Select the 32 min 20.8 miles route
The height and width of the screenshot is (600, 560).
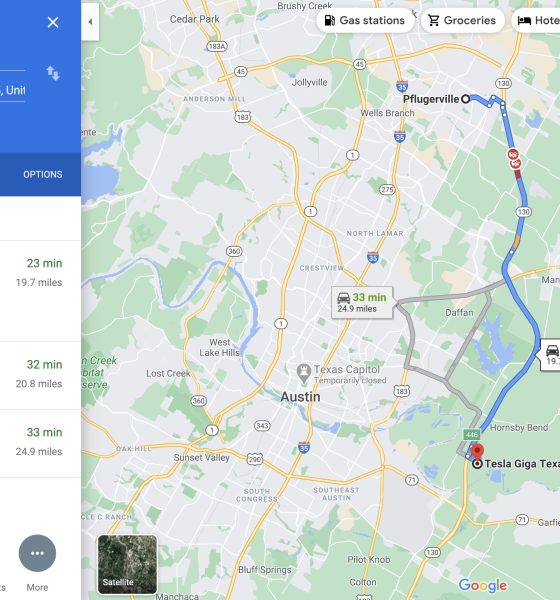(40, 375)
